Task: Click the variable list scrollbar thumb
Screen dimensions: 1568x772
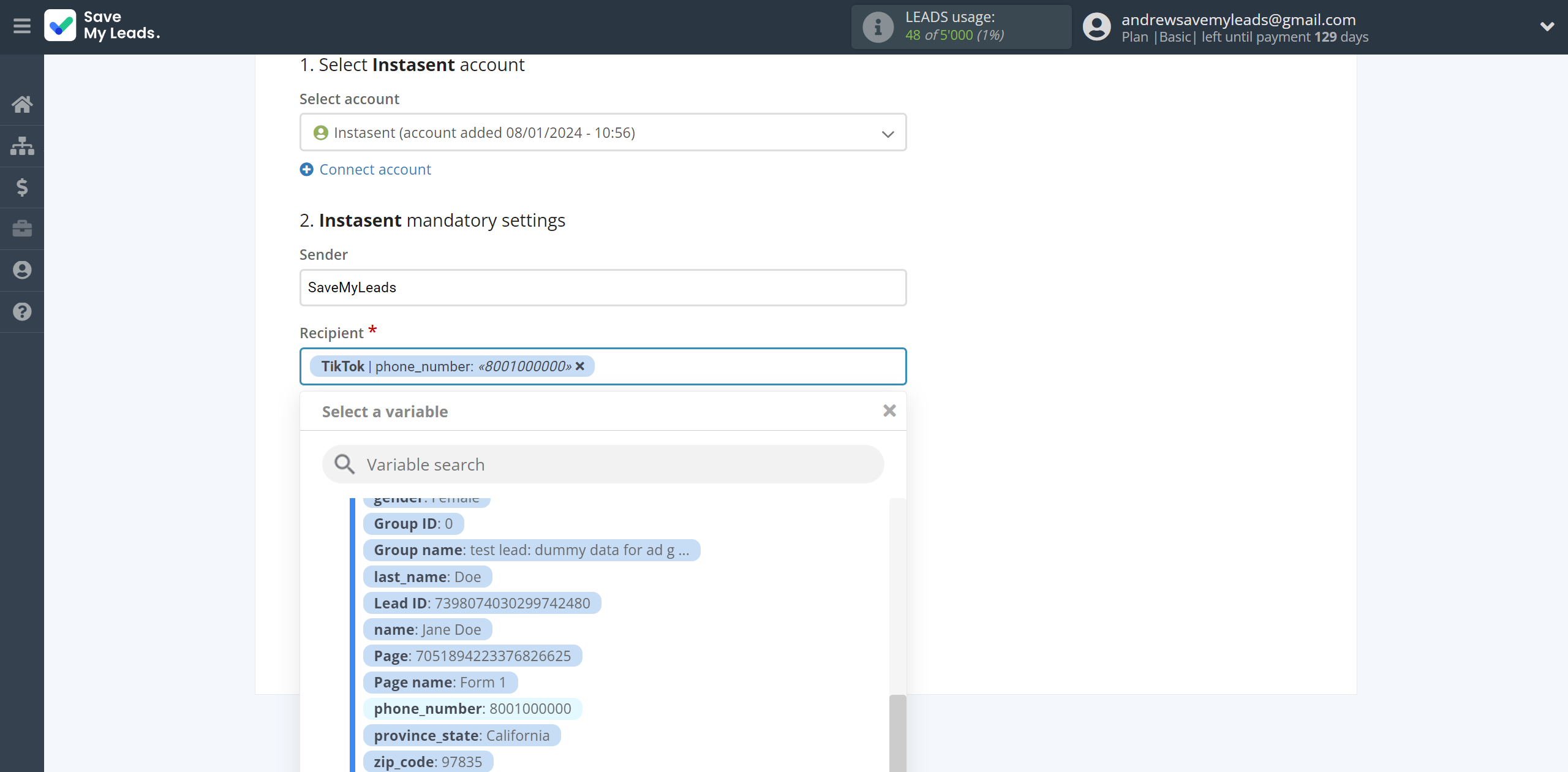Action: point(897,733)
